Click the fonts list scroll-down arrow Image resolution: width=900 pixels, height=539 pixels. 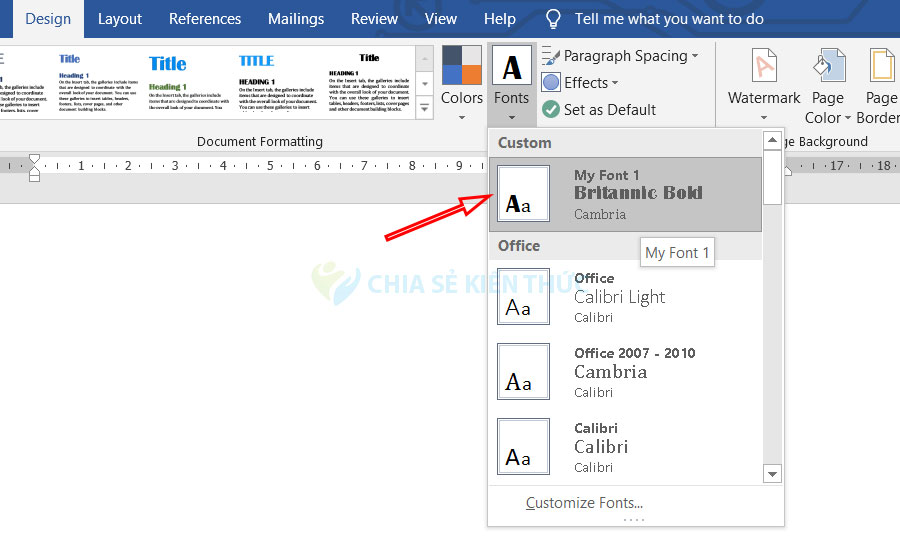(x=773, y=474)
